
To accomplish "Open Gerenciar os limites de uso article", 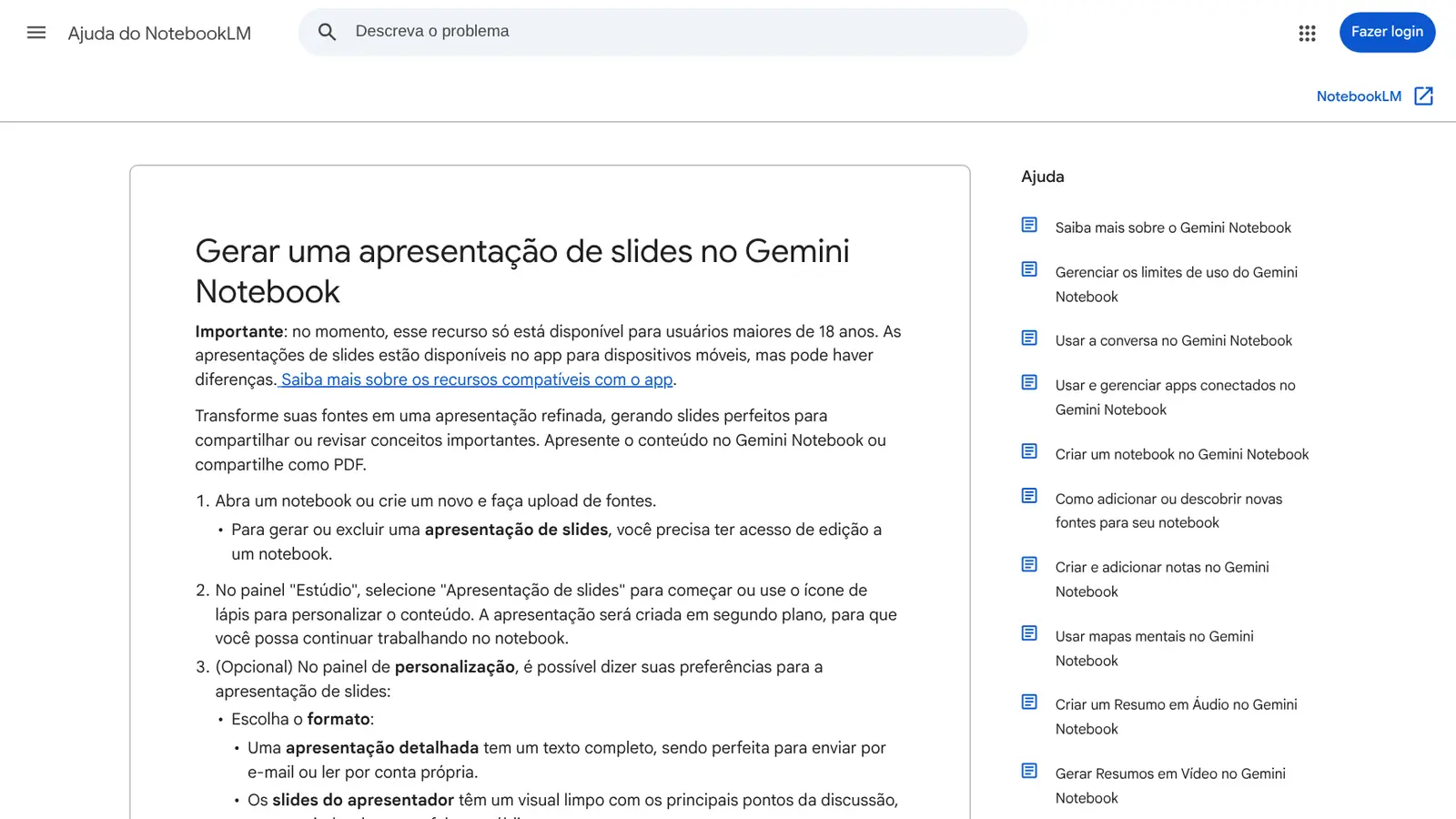I will pyautogui.click(x=1177, y=284).
